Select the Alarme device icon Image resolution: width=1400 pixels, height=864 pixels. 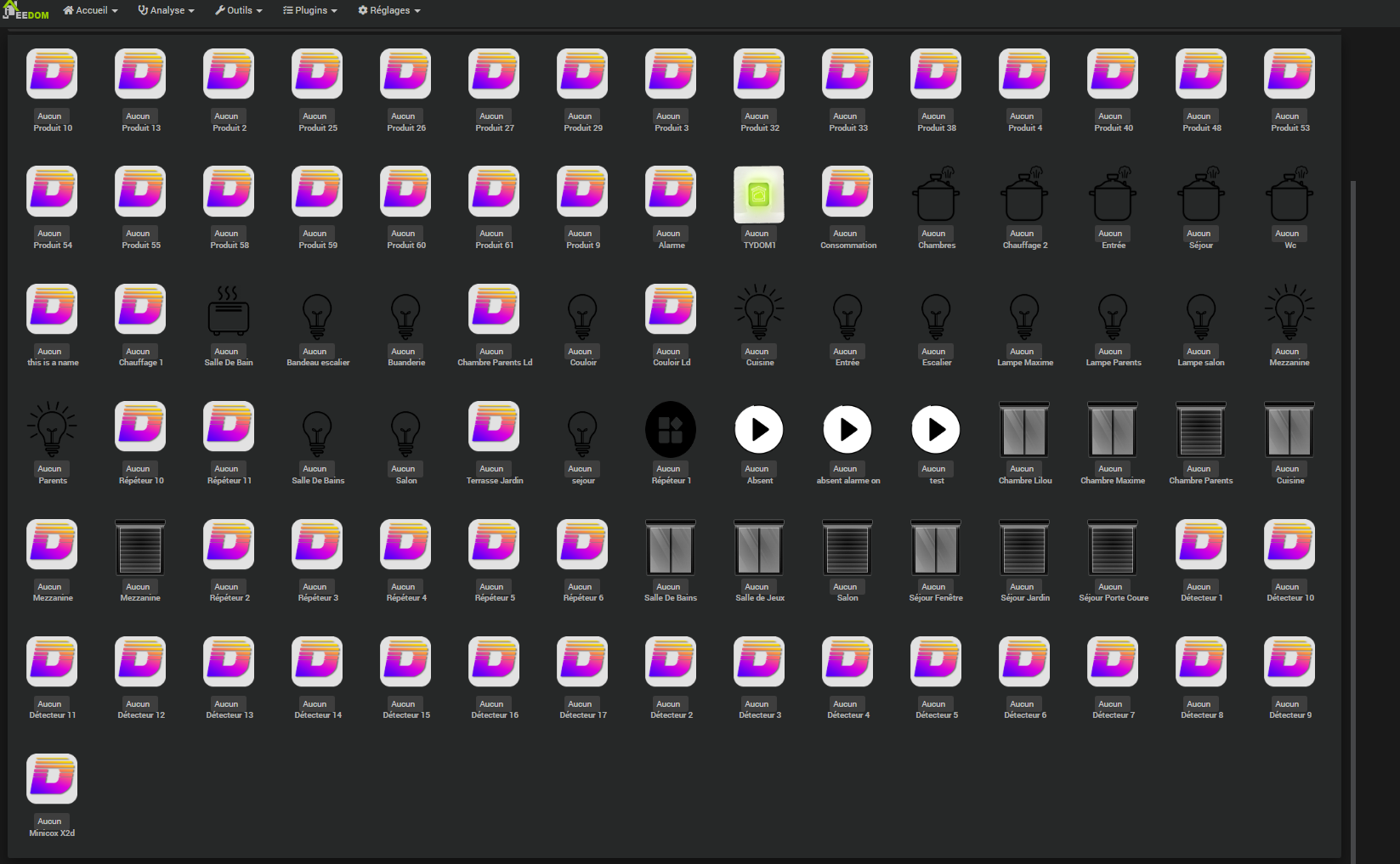671,191
